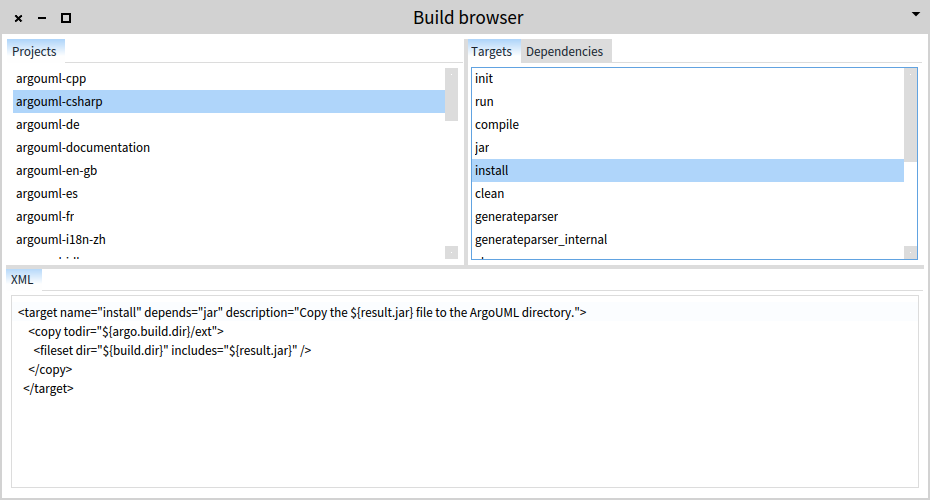Screen dimensions: 930x500
Task: Click the fileset dir line in XML
Action: pos(172,351)
